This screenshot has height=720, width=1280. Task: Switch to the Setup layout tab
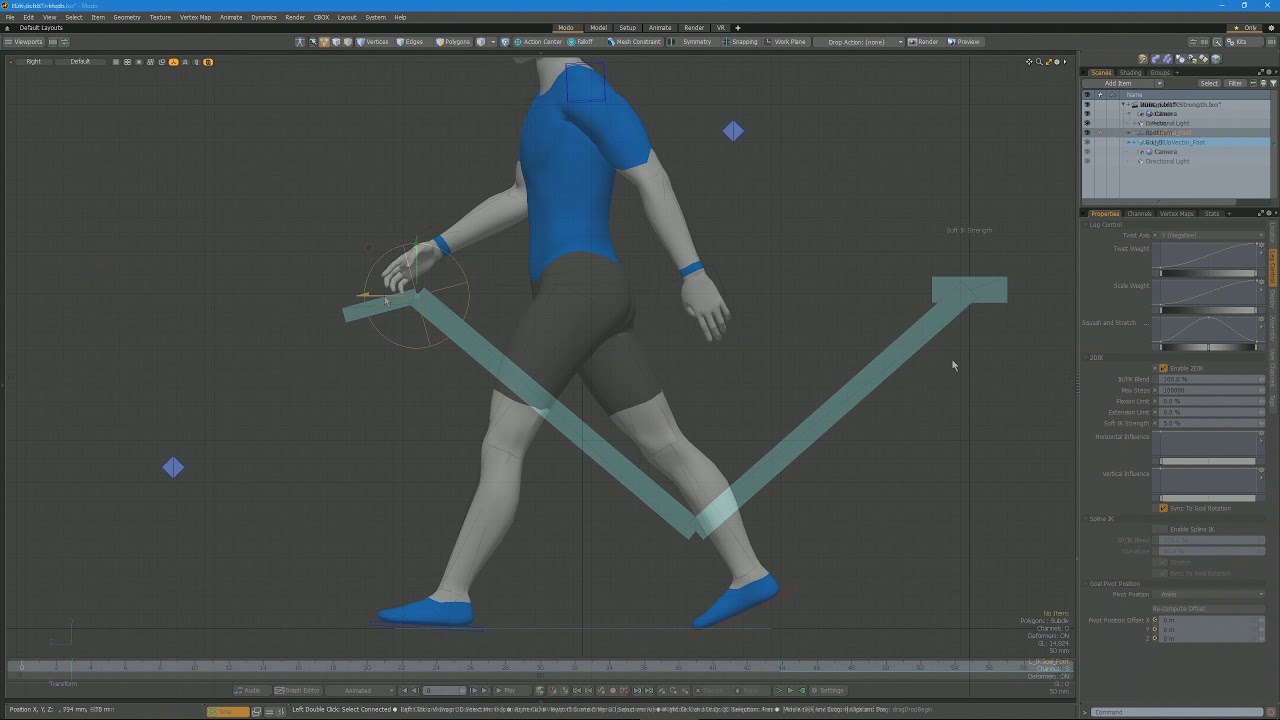[627, 28]
